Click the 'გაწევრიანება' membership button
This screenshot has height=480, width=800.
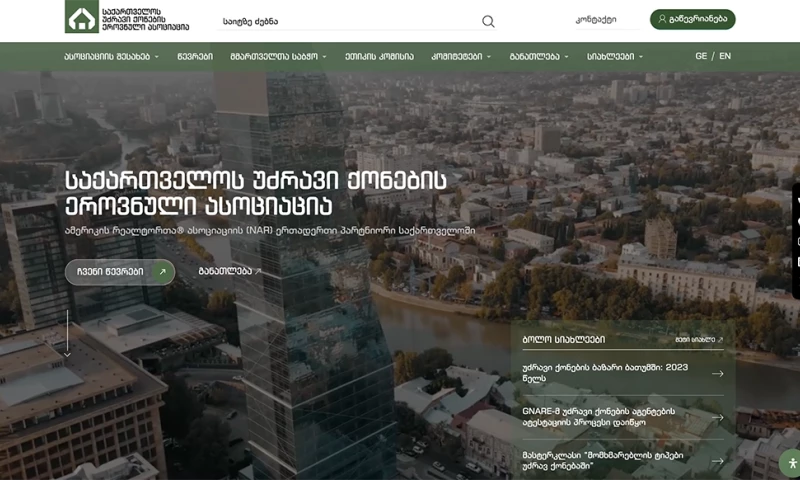click(x=692, y=19)
